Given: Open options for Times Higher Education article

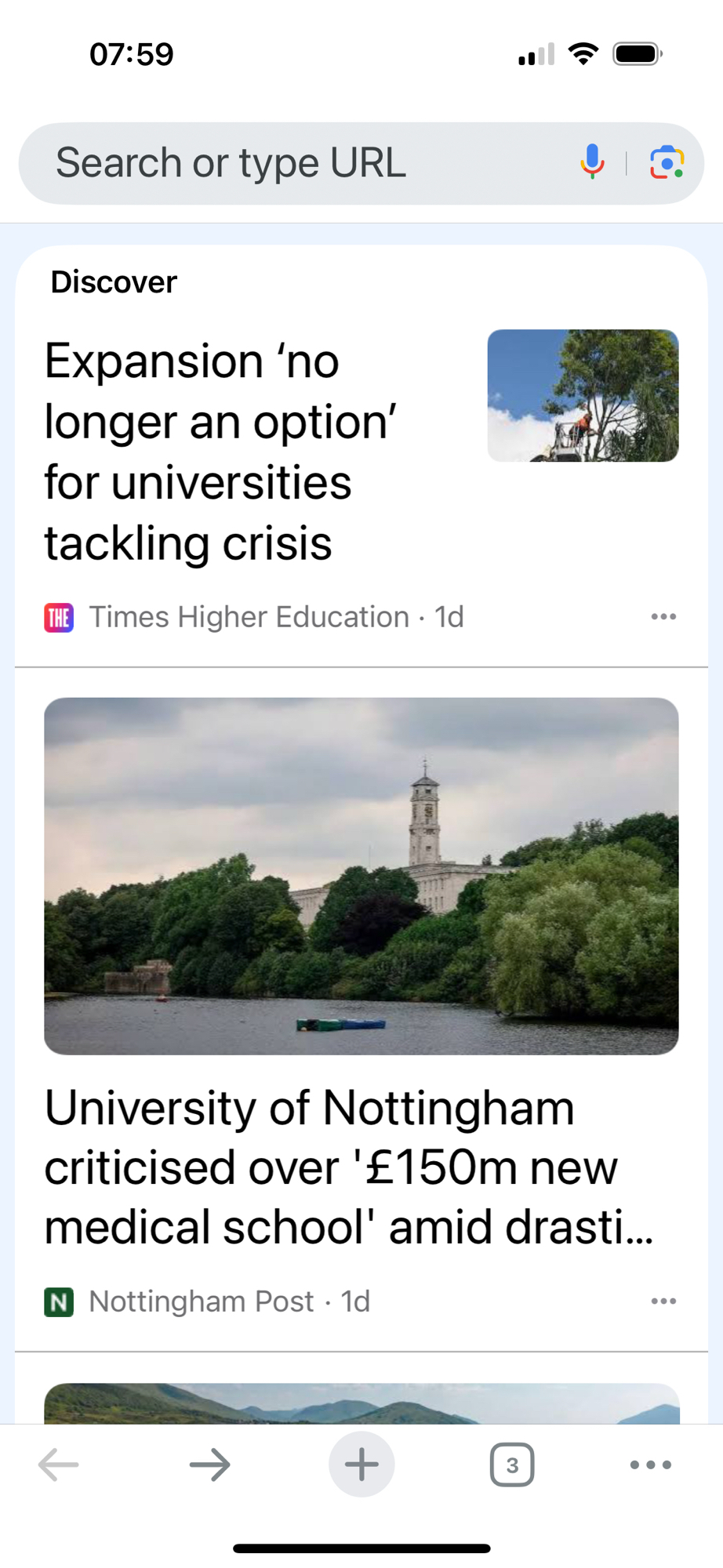Looking at the screenshot, I should click(663, 617).
